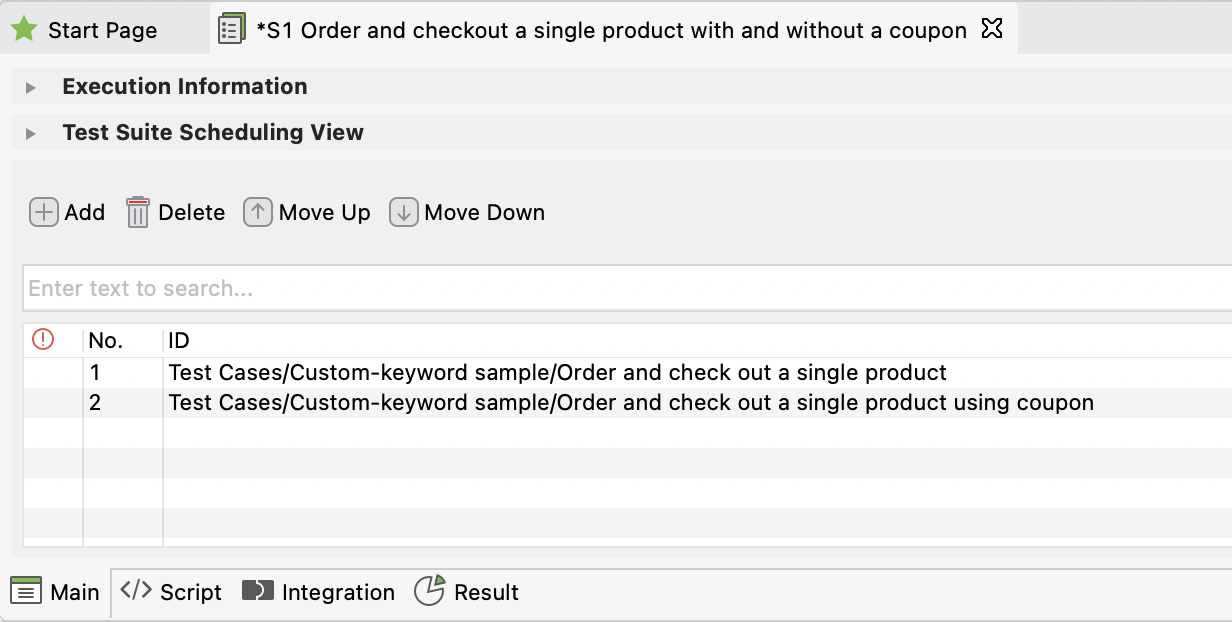Collapse the Execution Information disclosure triangle

(x=30, y=86)
